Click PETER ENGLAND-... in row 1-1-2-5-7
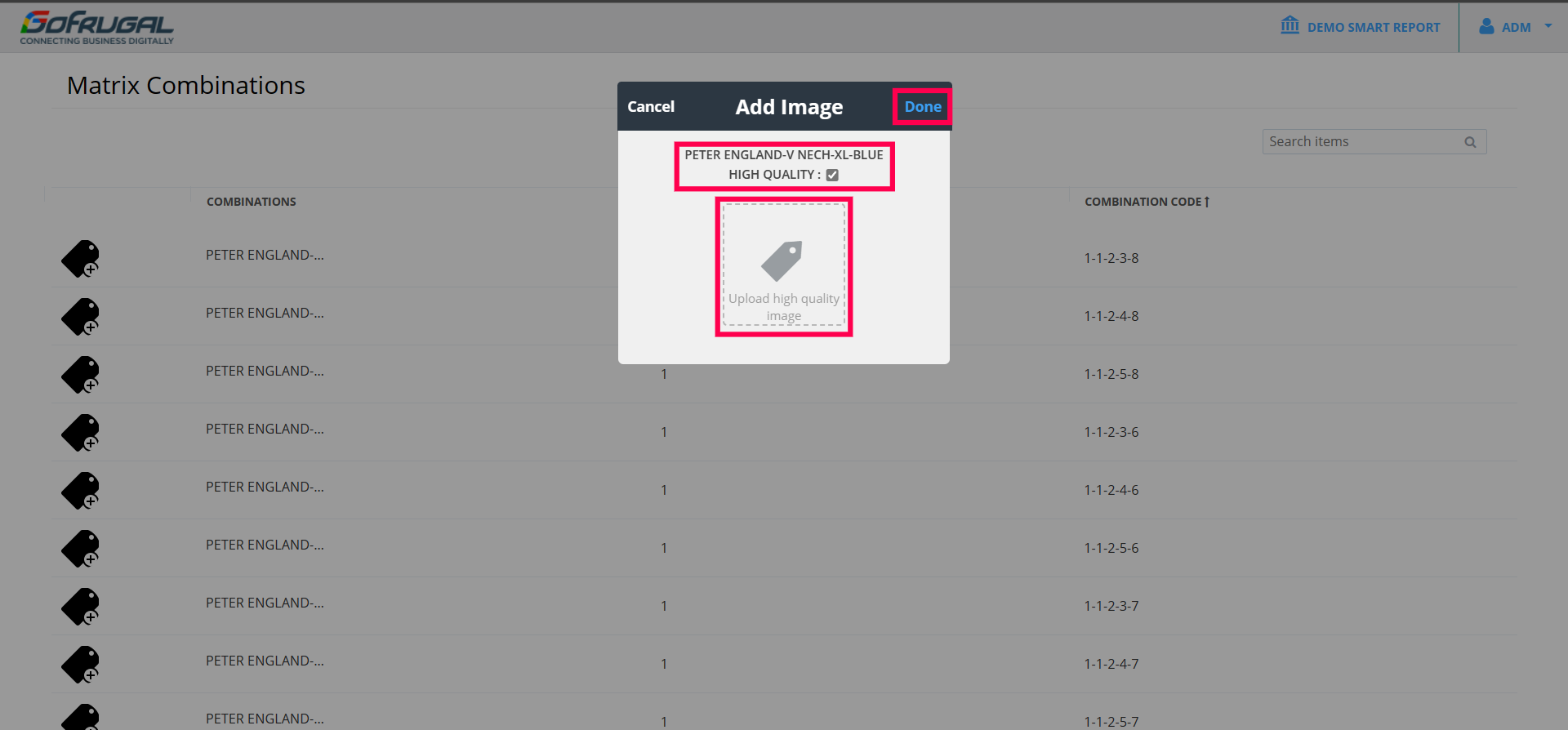 [265, 719]
